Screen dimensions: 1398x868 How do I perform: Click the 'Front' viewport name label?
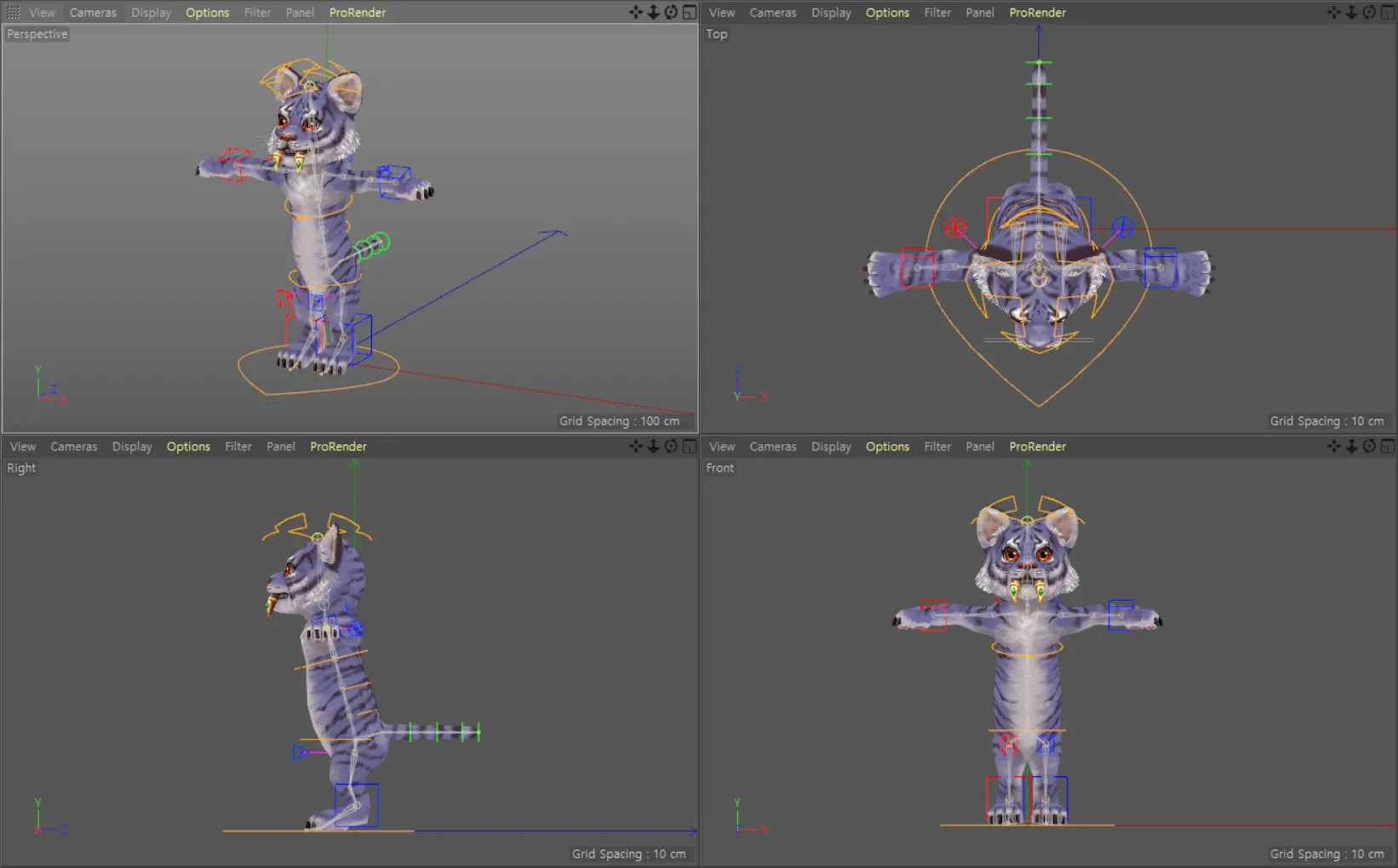pyautogui.click(x=719, y=468)
